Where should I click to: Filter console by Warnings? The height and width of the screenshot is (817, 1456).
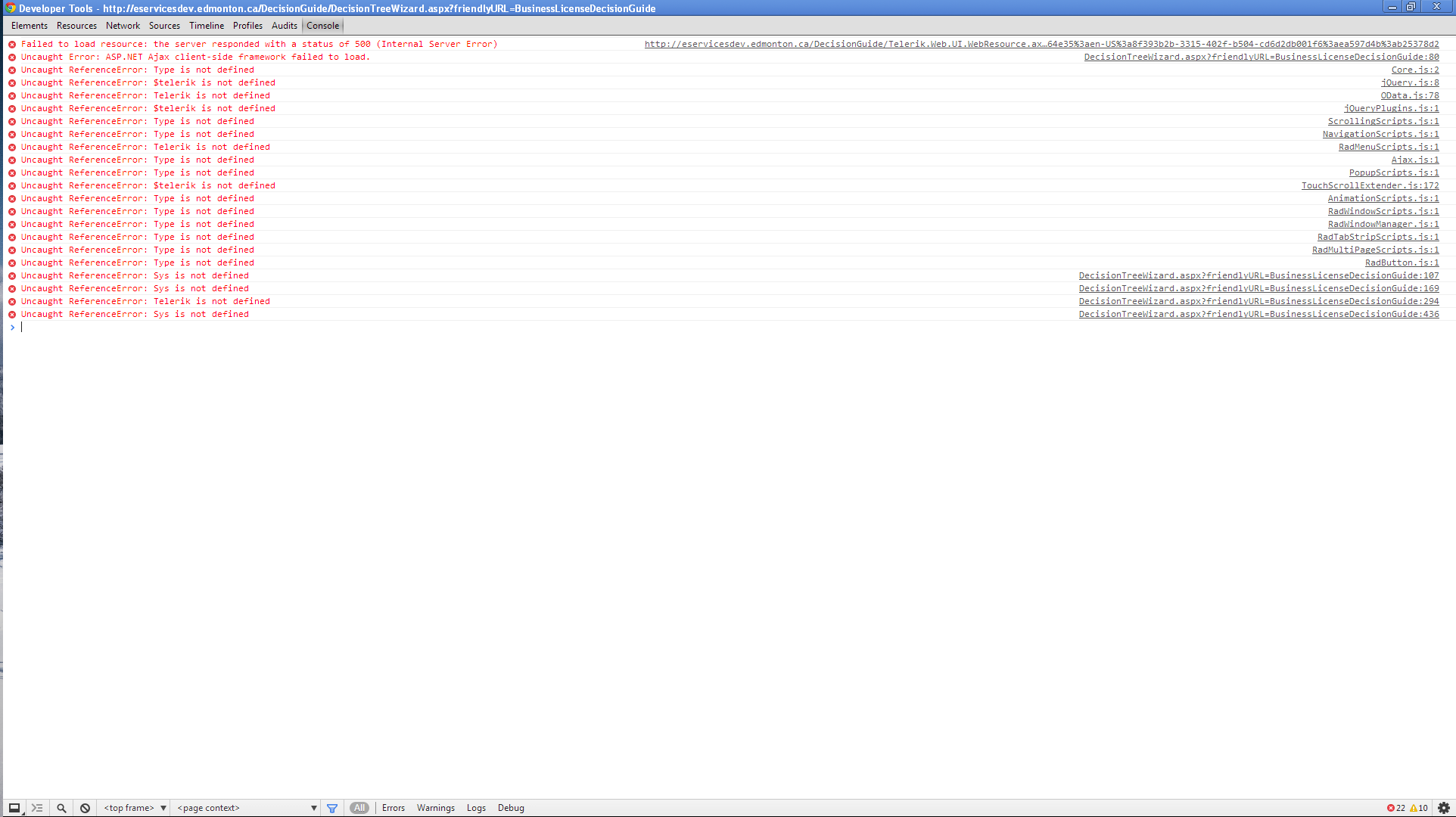pyautogui.click(x=436, y=808)
